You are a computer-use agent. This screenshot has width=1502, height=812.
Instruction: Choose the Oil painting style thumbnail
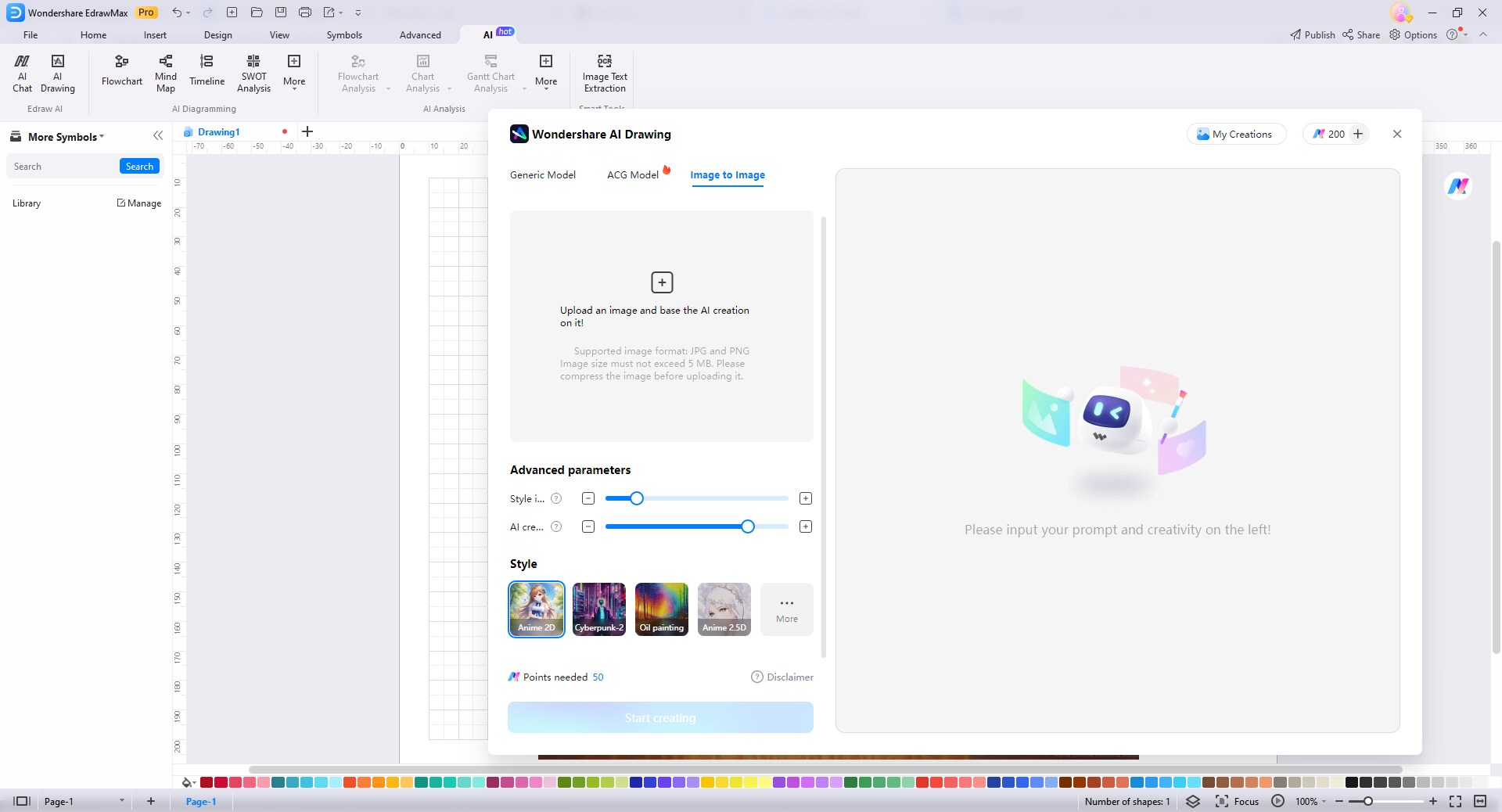pos(662,609)
